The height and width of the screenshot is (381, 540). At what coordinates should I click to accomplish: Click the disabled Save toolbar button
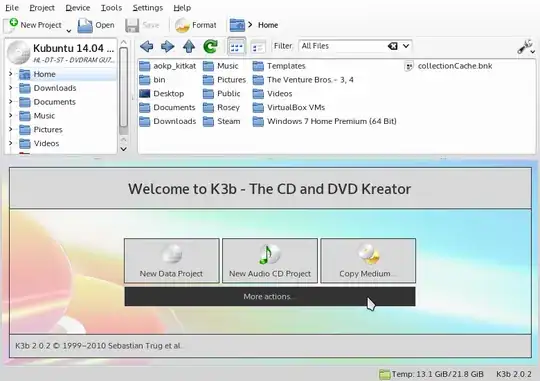pyautogui.click(x=142, y=25)
